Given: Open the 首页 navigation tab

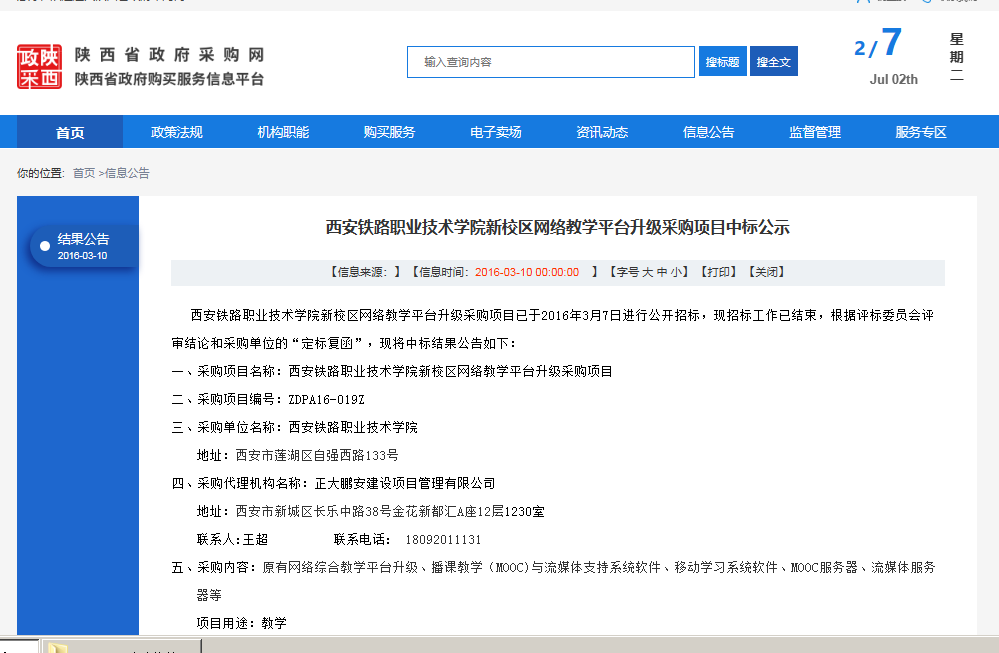Looking at the screenshot, I should click(70, 132).
